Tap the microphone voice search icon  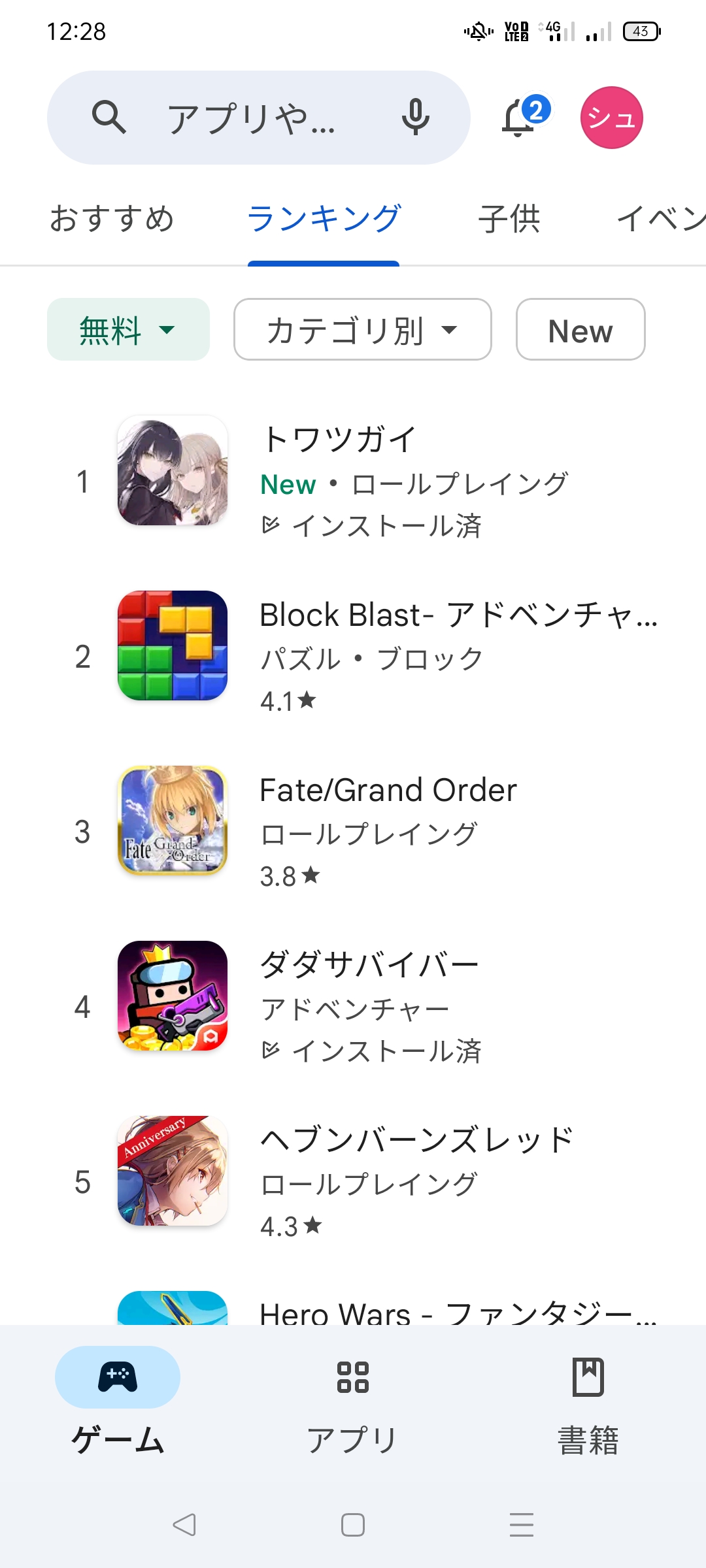pyautogui.click(x=415, y=118)
